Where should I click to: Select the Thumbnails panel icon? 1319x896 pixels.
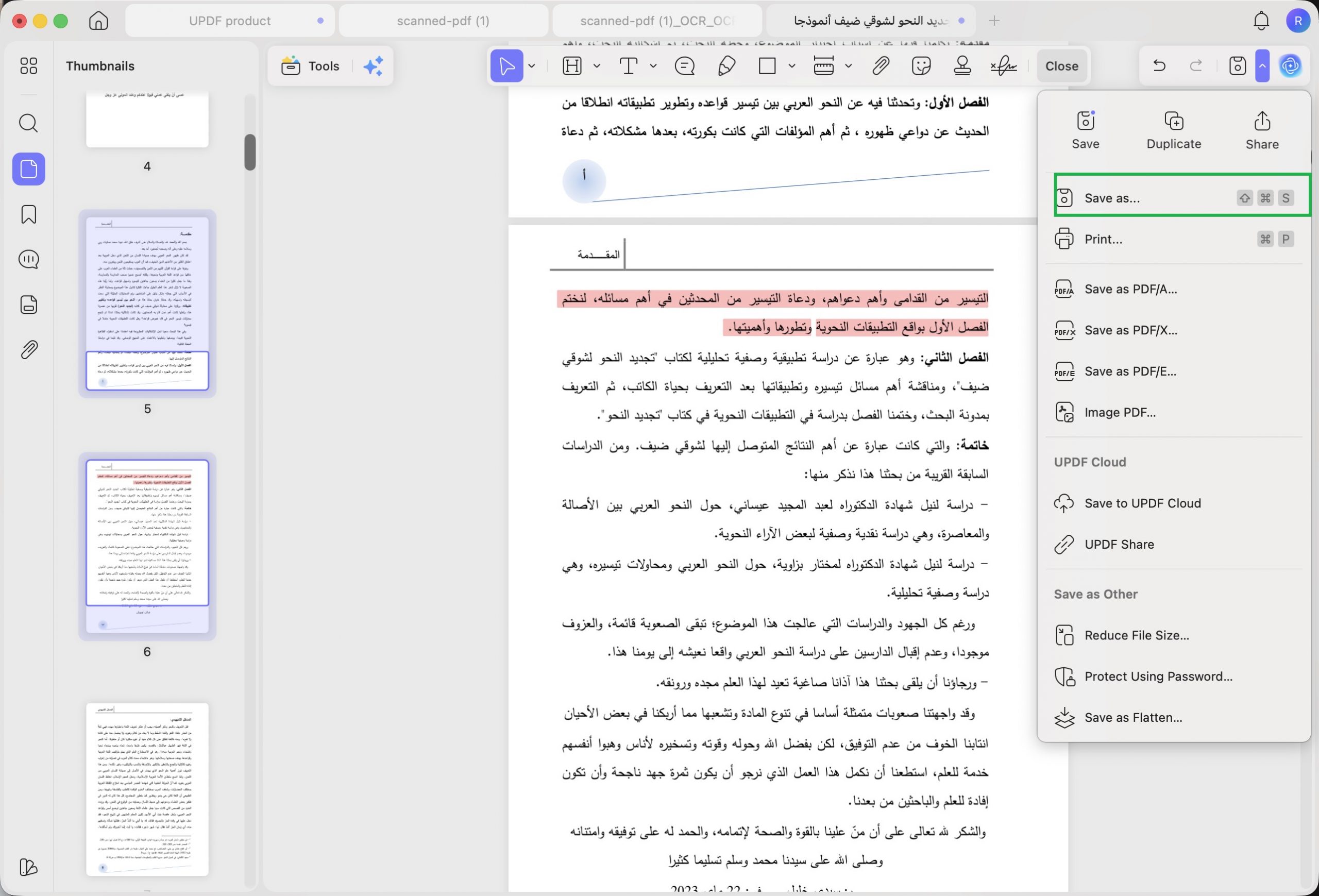28,169
